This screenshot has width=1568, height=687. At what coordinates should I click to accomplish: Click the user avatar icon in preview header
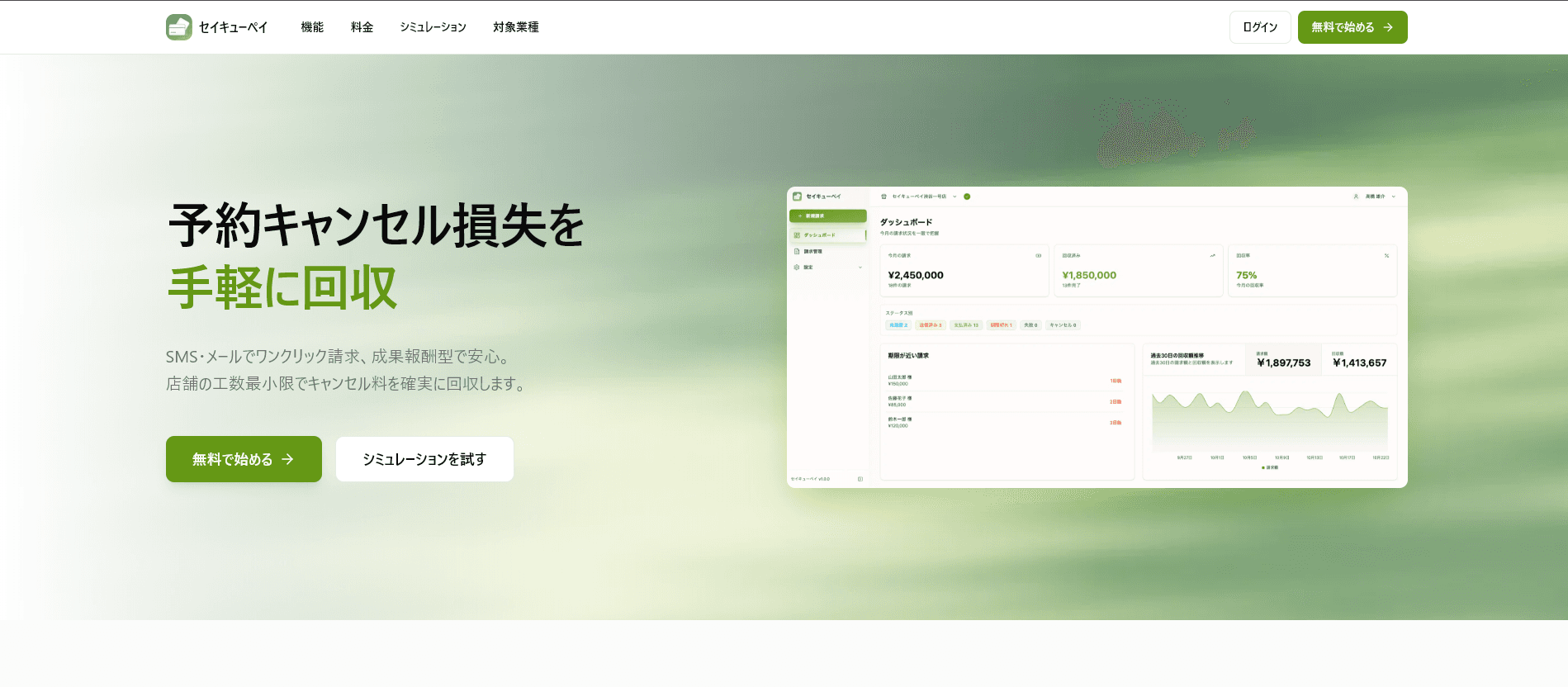[1356, 197]
